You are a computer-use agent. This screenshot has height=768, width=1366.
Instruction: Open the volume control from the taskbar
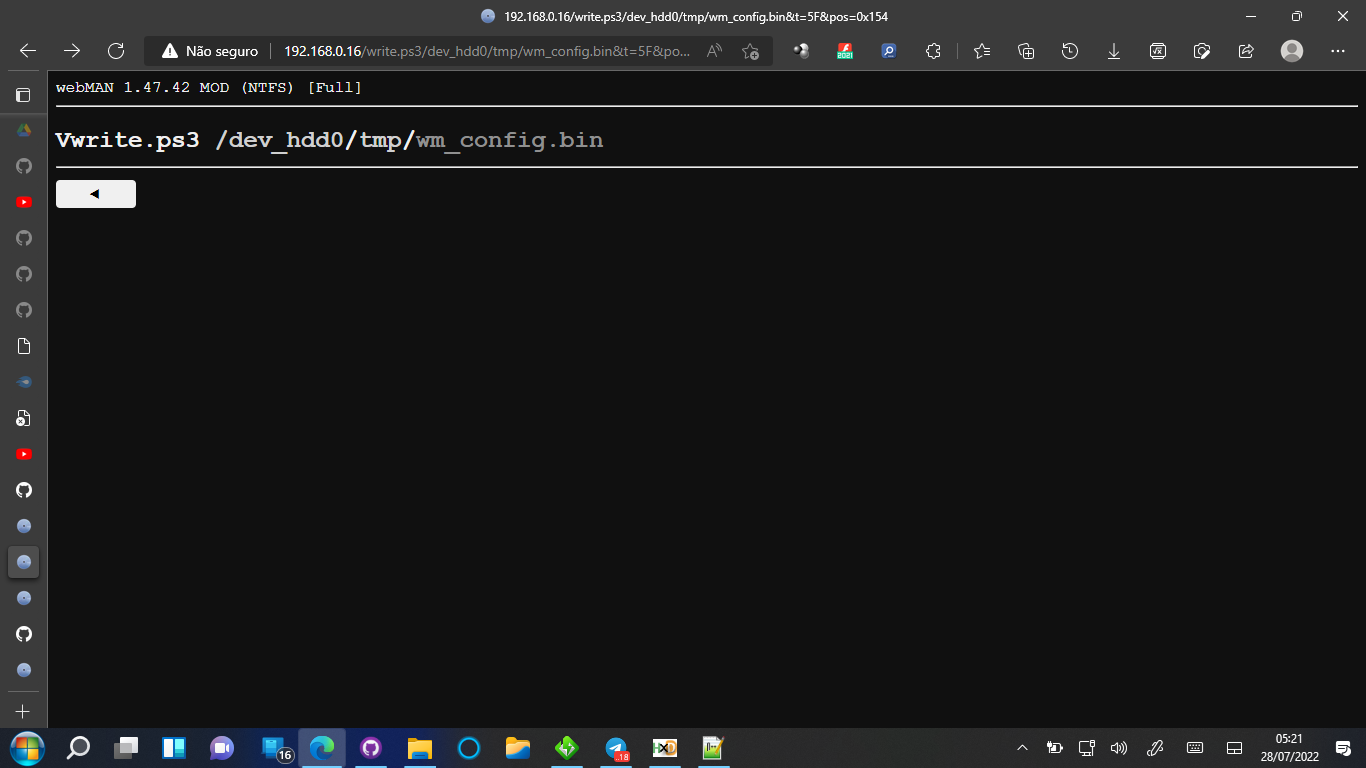[1117, 747]
